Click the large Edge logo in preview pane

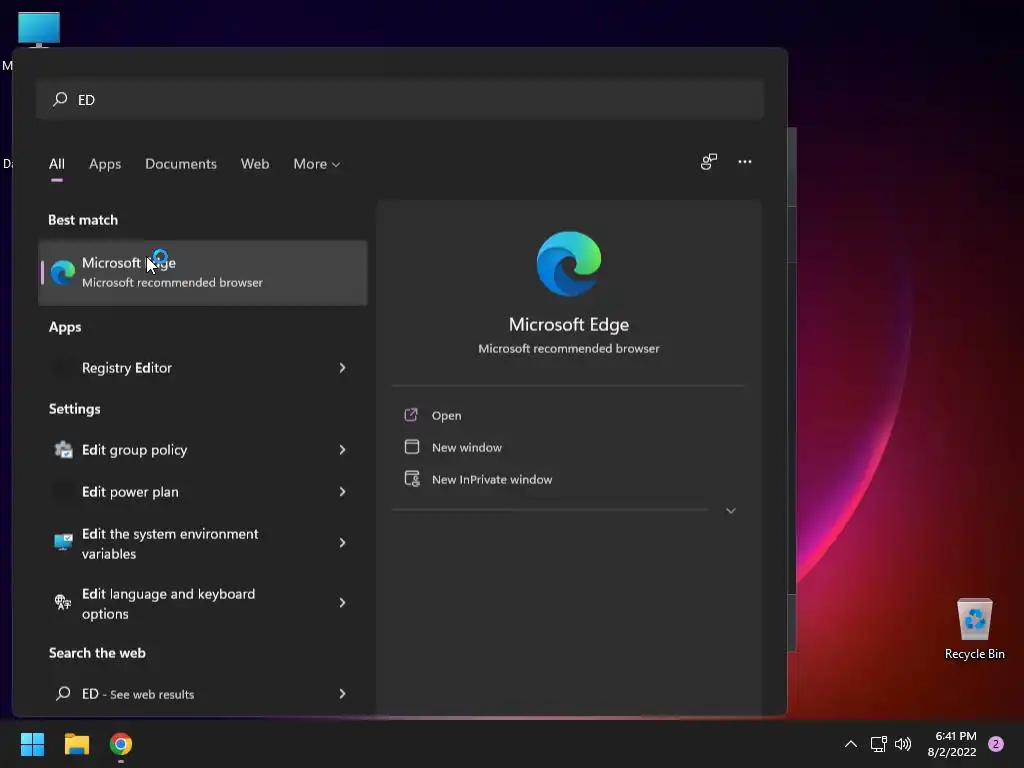point(569,263)
